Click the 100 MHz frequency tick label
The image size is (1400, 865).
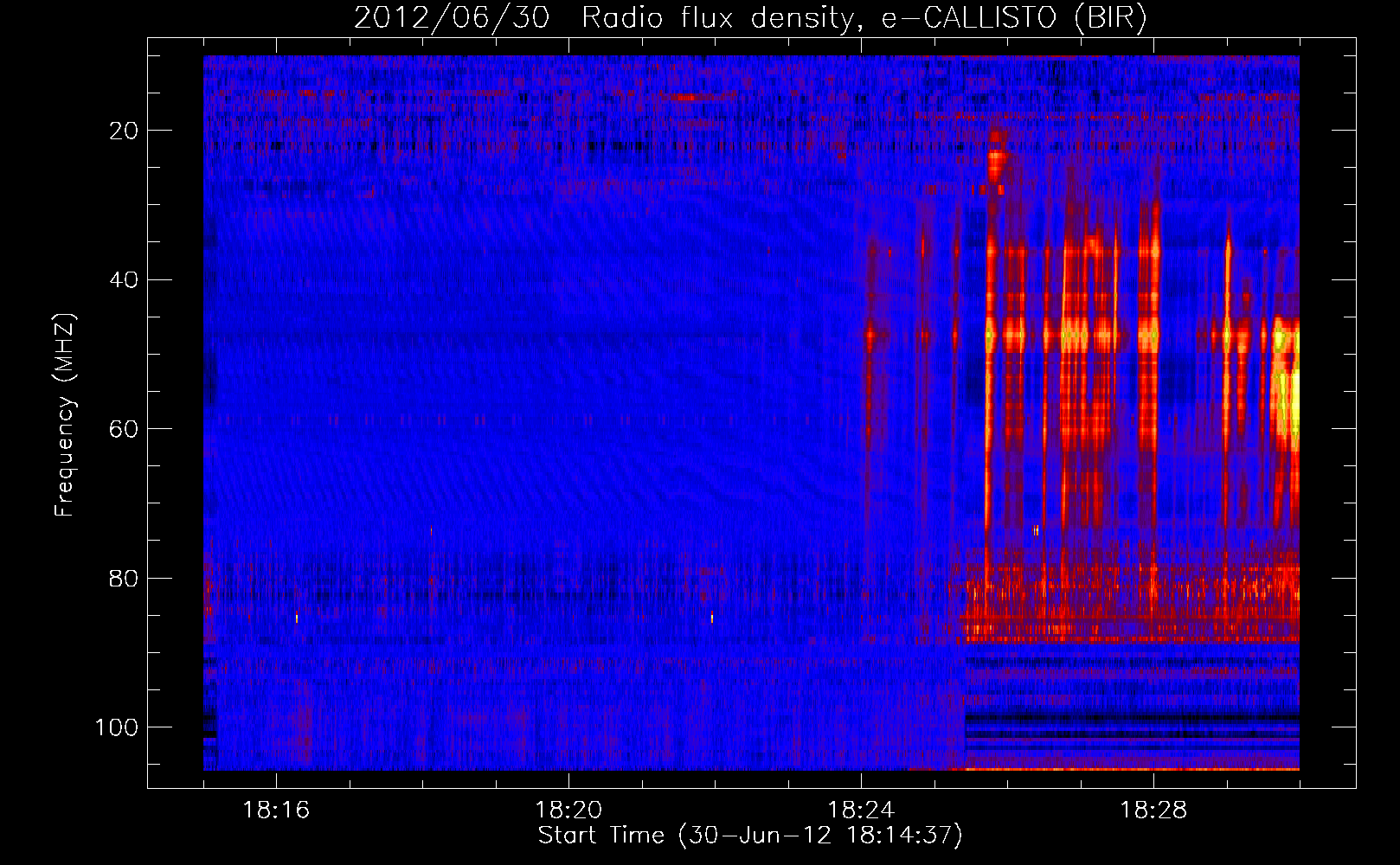(x=117, y=727)
